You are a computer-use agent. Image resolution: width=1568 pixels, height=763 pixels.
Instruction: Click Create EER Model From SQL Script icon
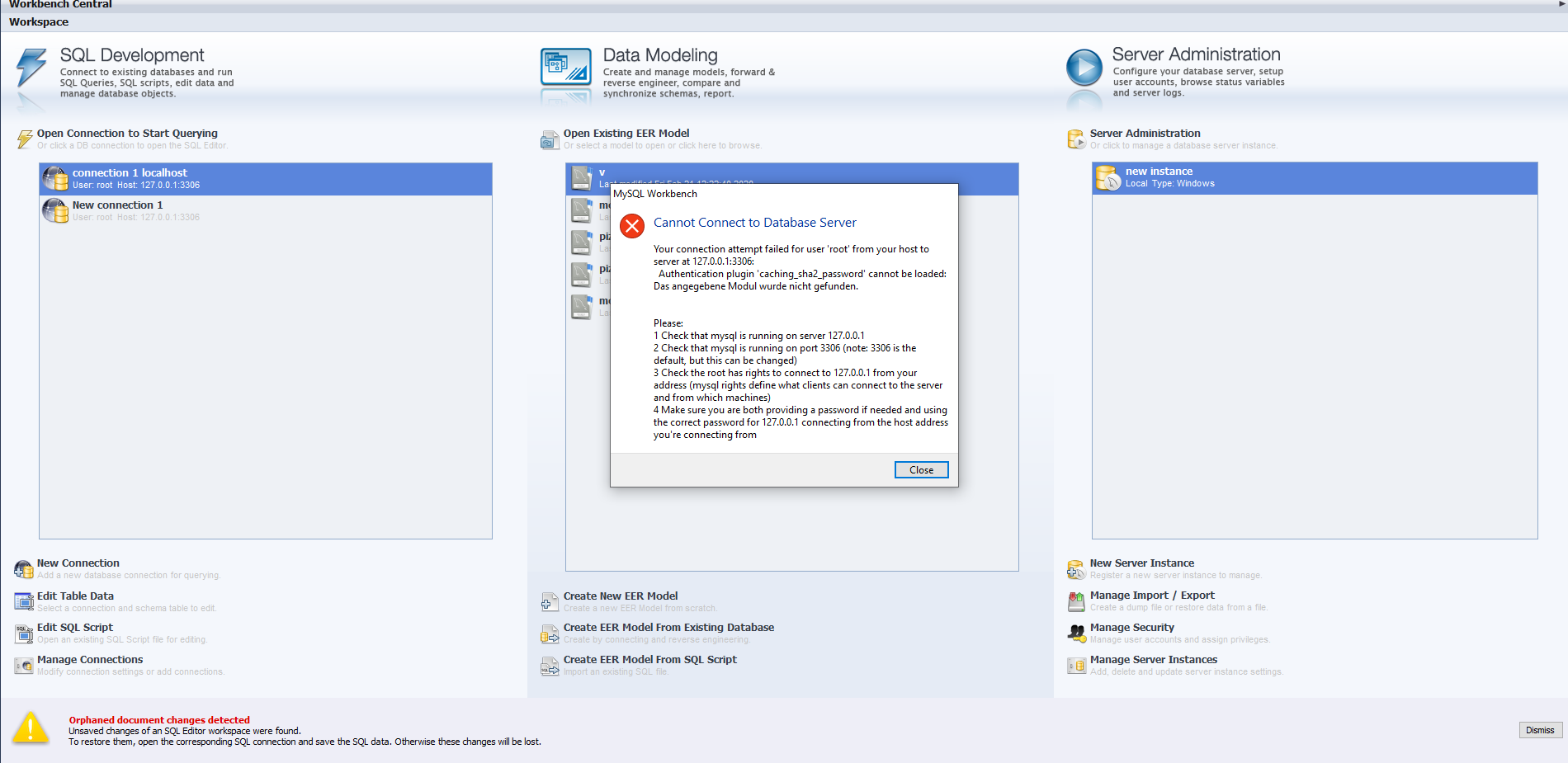tap(550, 666)
